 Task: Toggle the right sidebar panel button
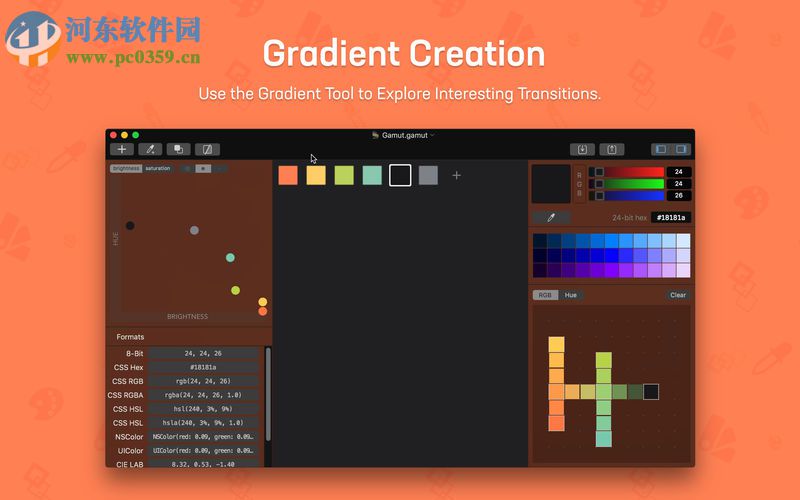point(681,149)
